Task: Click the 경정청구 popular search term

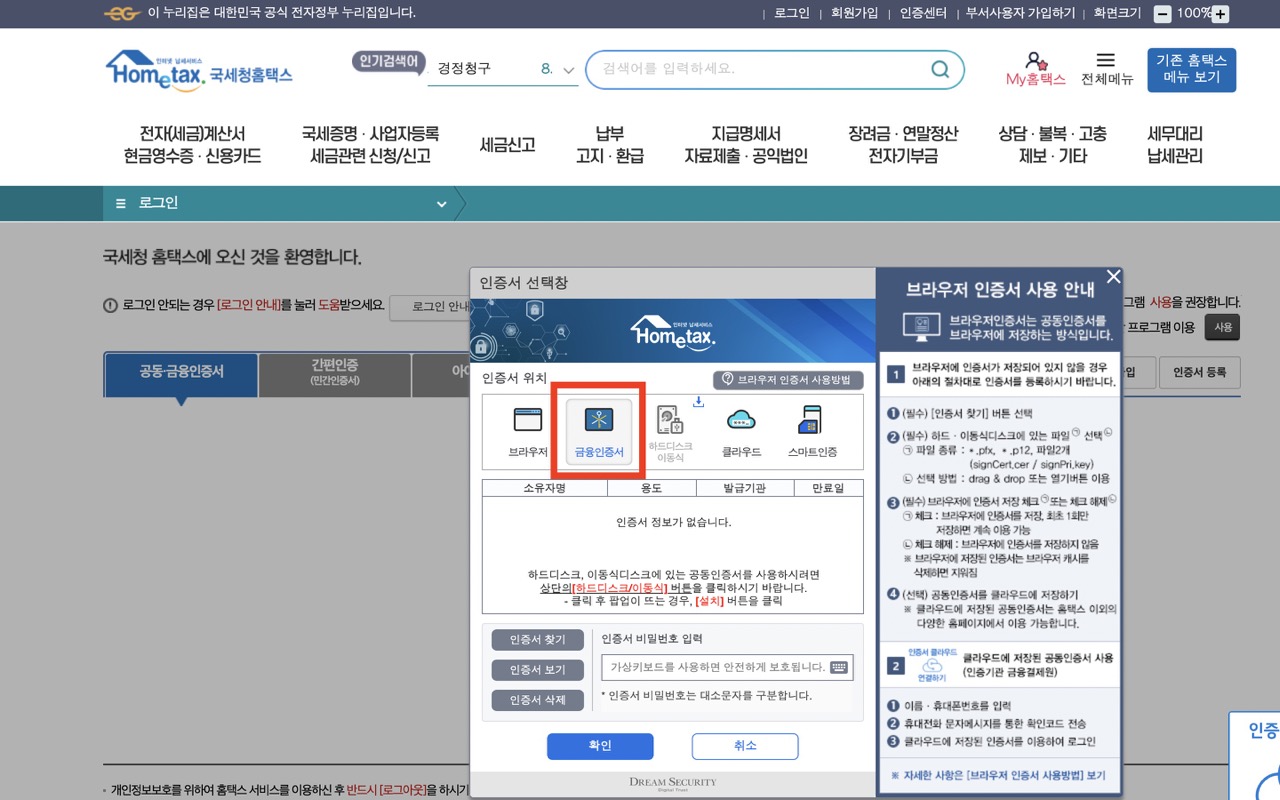Action: (x=464, y=68)
